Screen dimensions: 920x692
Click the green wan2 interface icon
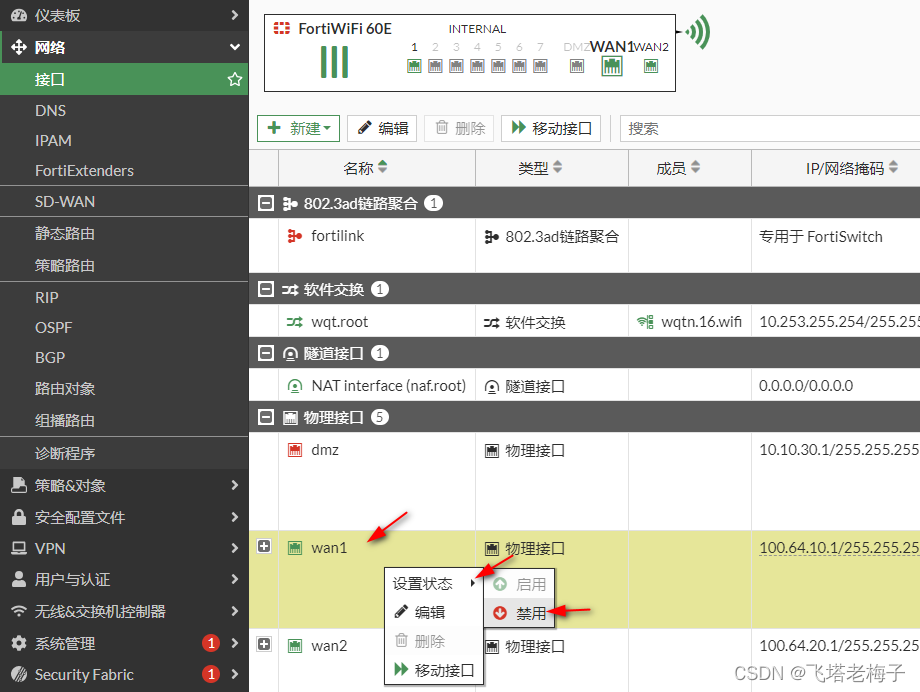[295, 646]
